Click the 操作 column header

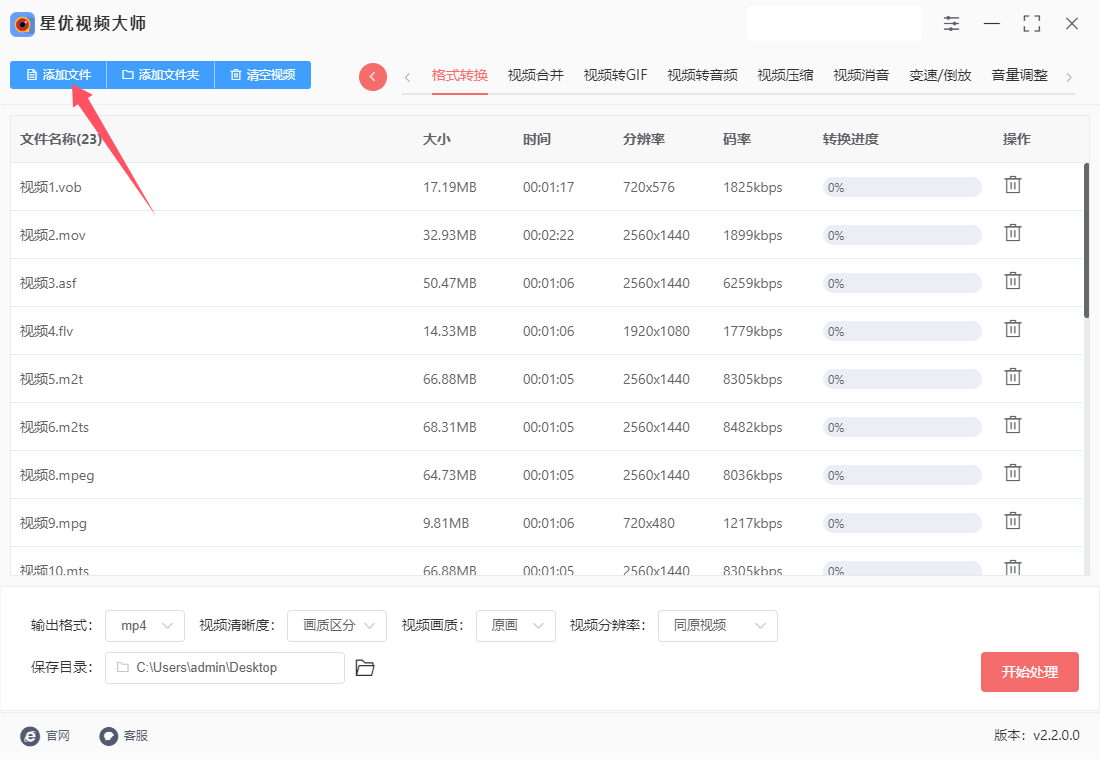click(x=1017, y=139)
